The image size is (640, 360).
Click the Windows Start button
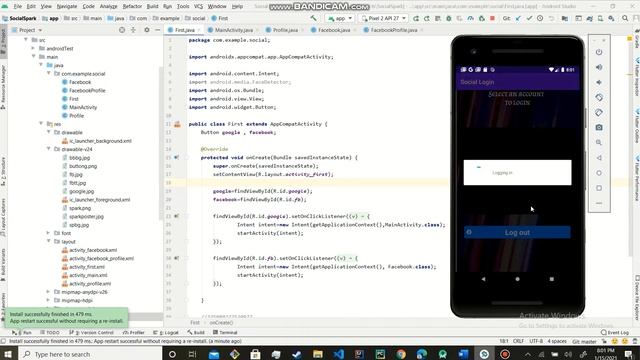coord(8,354)
